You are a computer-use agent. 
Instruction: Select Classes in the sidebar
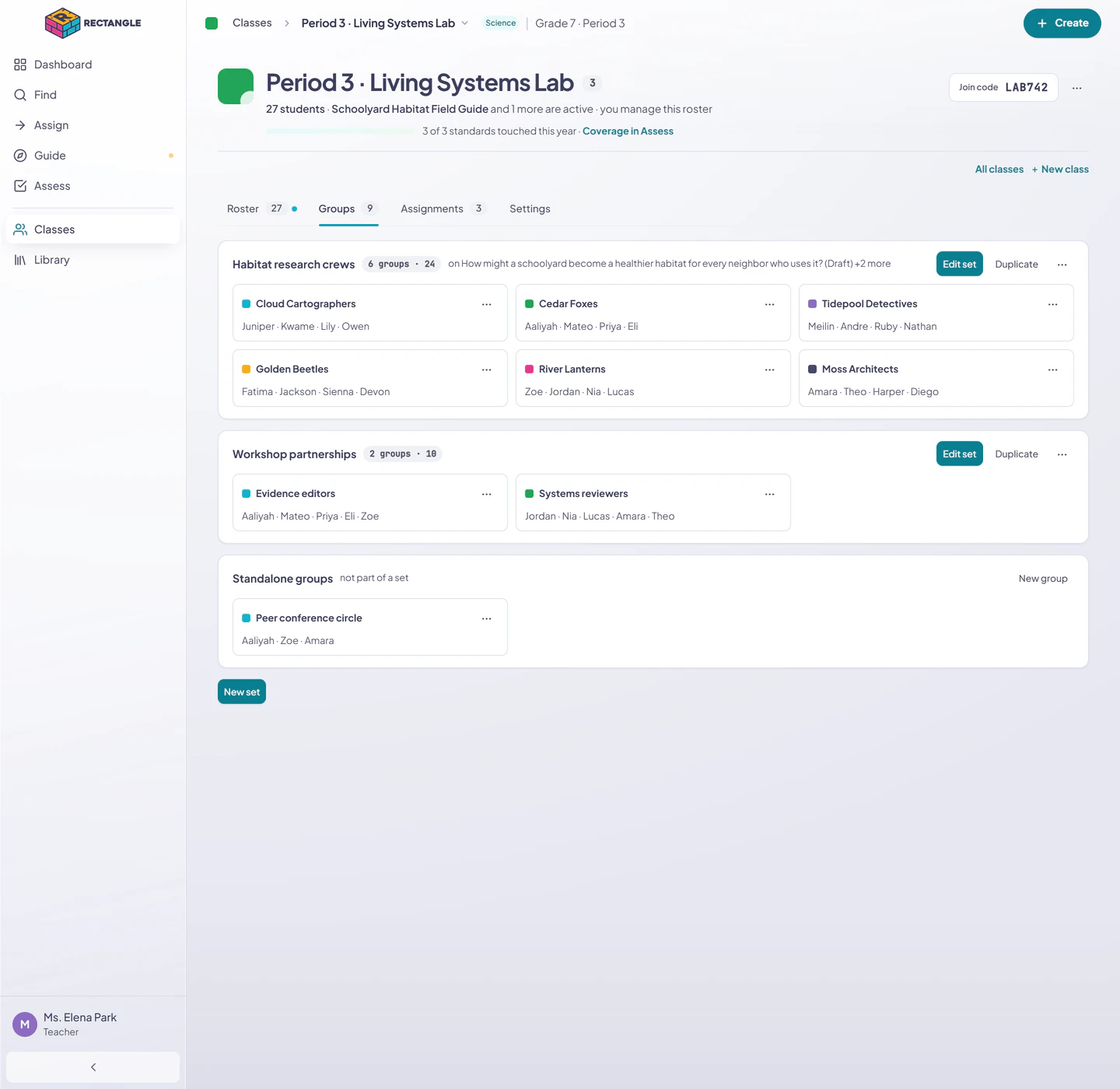coord(93,229)
